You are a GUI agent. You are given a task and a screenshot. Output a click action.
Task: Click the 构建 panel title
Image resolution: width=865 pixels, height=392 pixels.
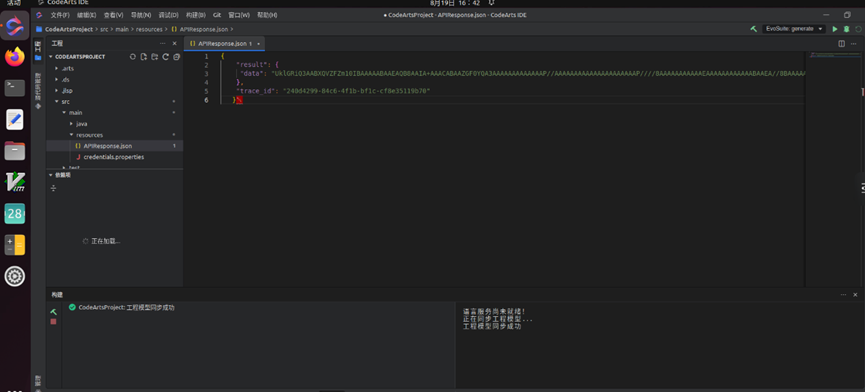[x=57, y=294]
